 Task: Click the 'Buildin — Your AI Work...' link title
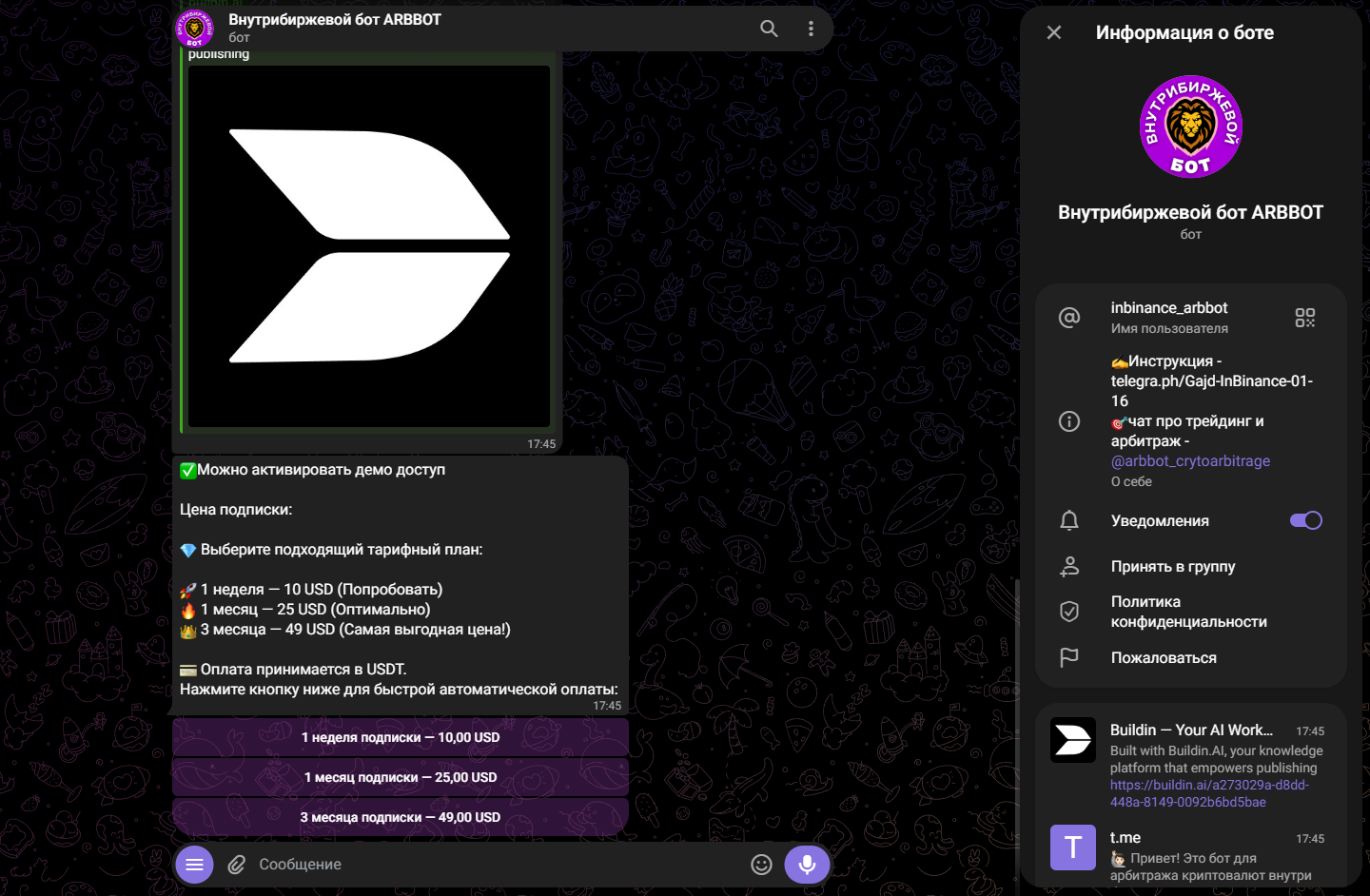1191,730
